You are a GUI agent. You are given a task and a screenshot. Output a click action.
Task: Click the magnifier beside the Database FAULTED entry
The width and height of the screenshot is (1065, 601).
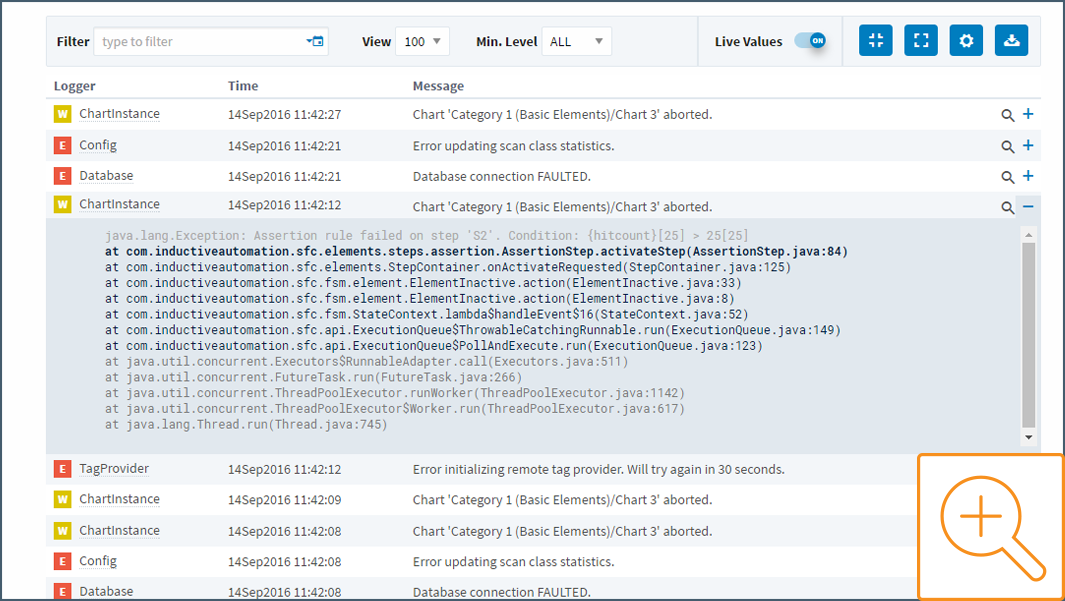click(1008, 176)
